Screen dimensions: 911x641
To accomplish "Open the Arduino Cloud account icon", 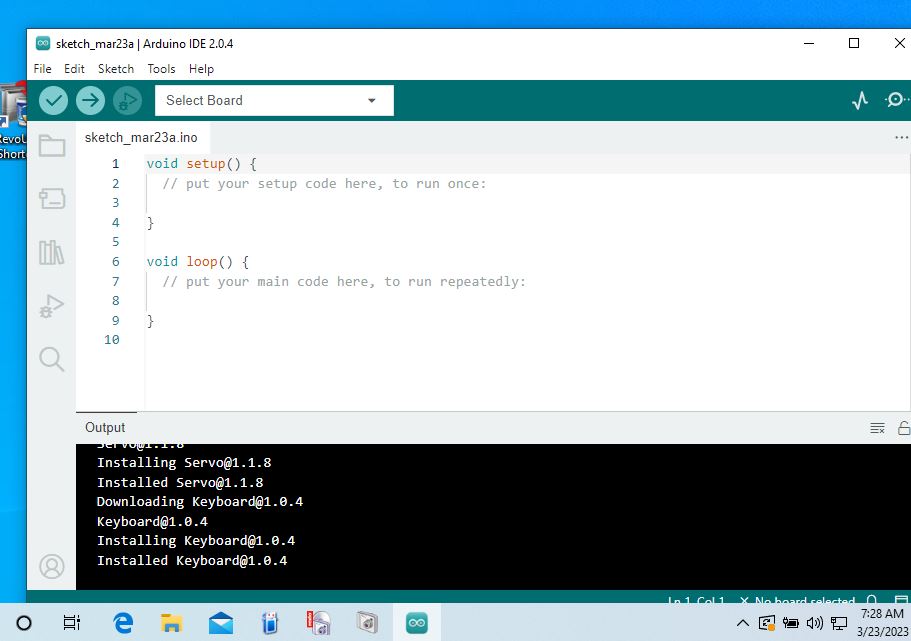I will [x=52, y=566].
